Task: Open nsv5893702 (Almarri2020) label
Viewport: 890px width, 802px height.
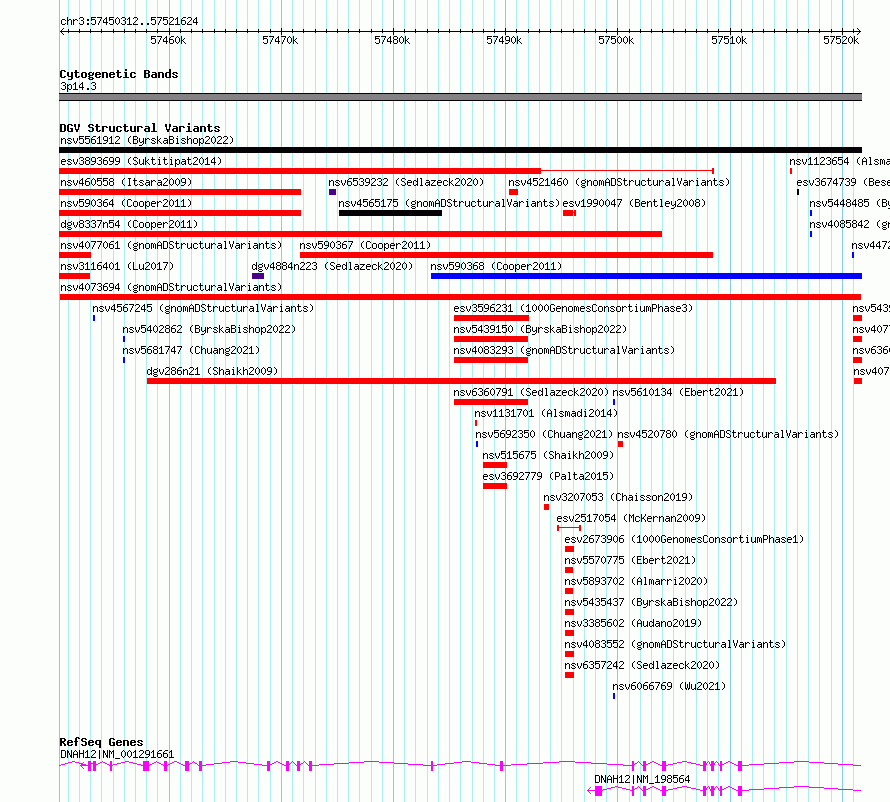Action: tap(636, 581)
